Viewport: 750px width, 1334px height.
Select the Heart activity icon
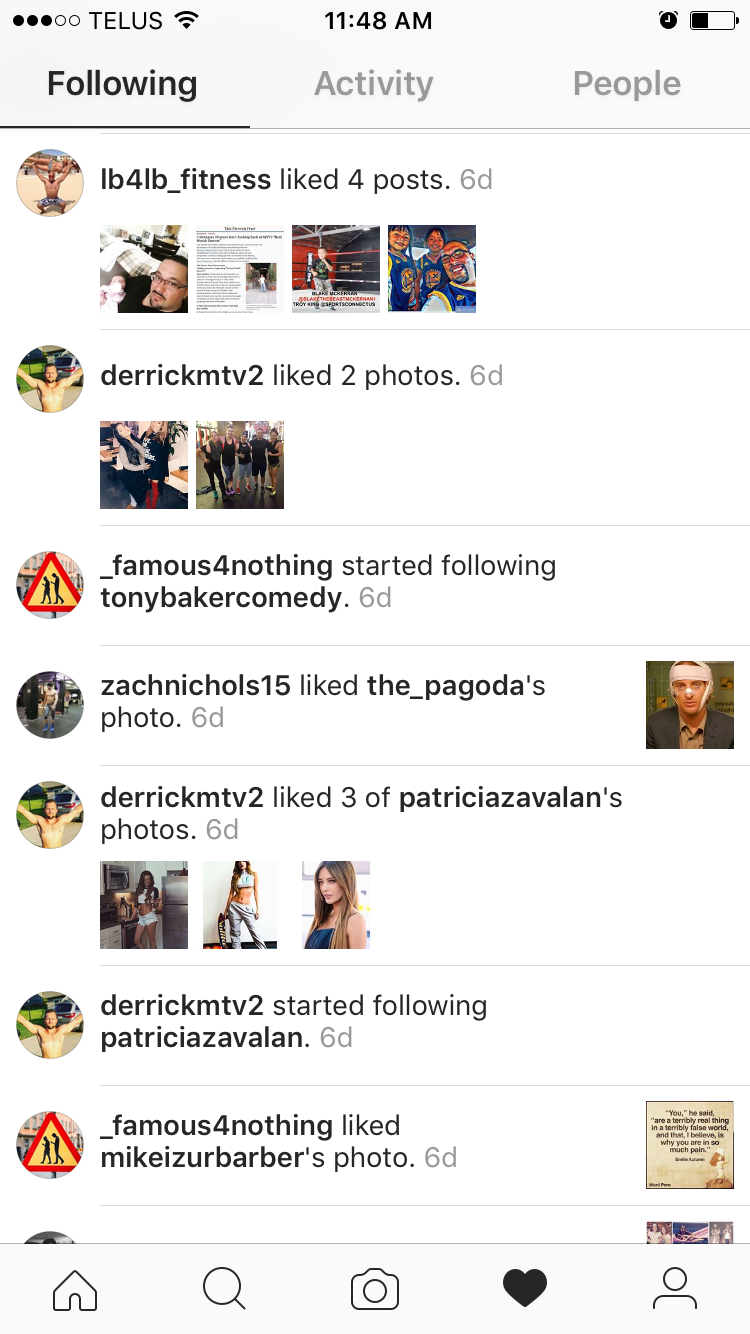tap(525, 1289)
